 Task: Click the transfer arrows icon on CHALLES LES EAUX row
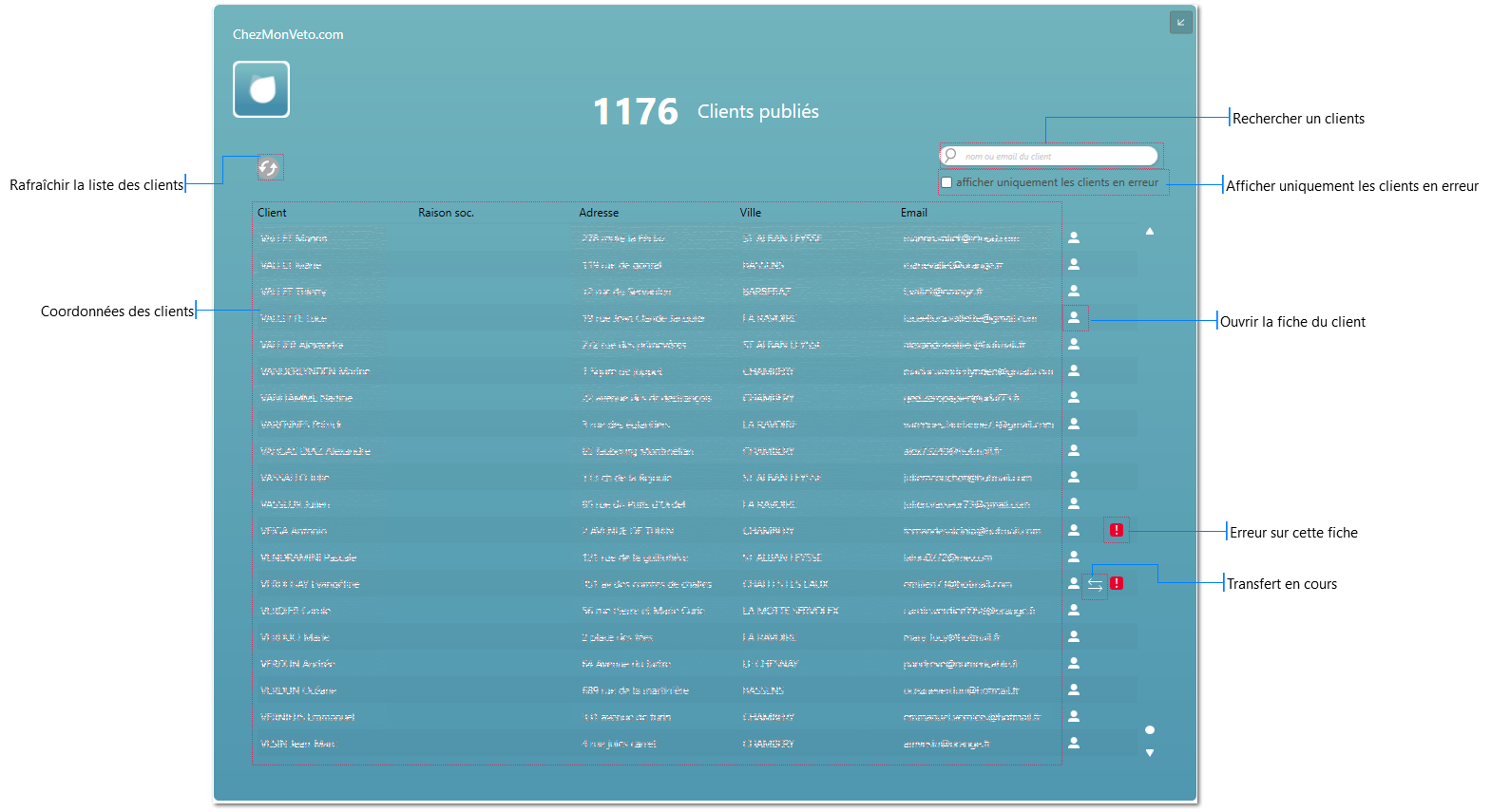1095,585
